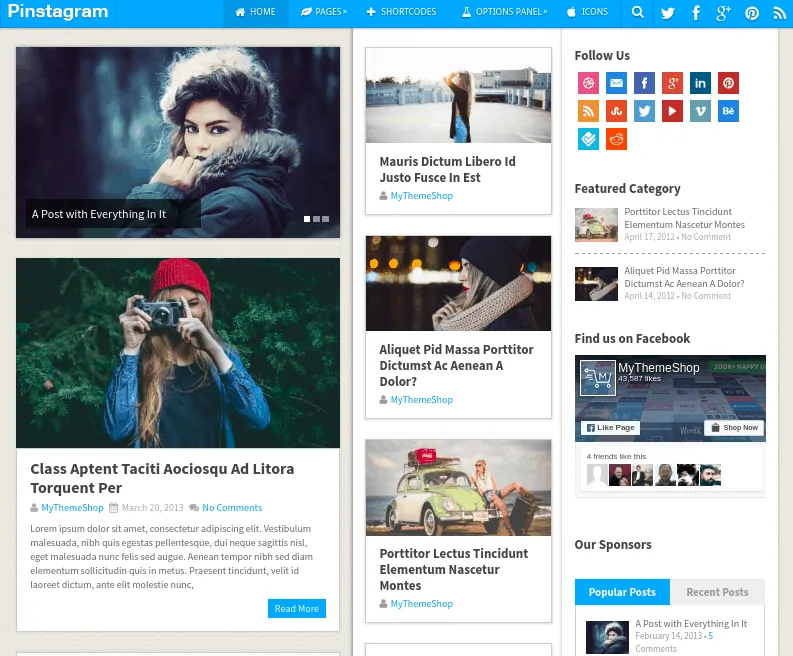
Task: Open MyThemeShop Facebook page name
Action: (x=658, y=368)
